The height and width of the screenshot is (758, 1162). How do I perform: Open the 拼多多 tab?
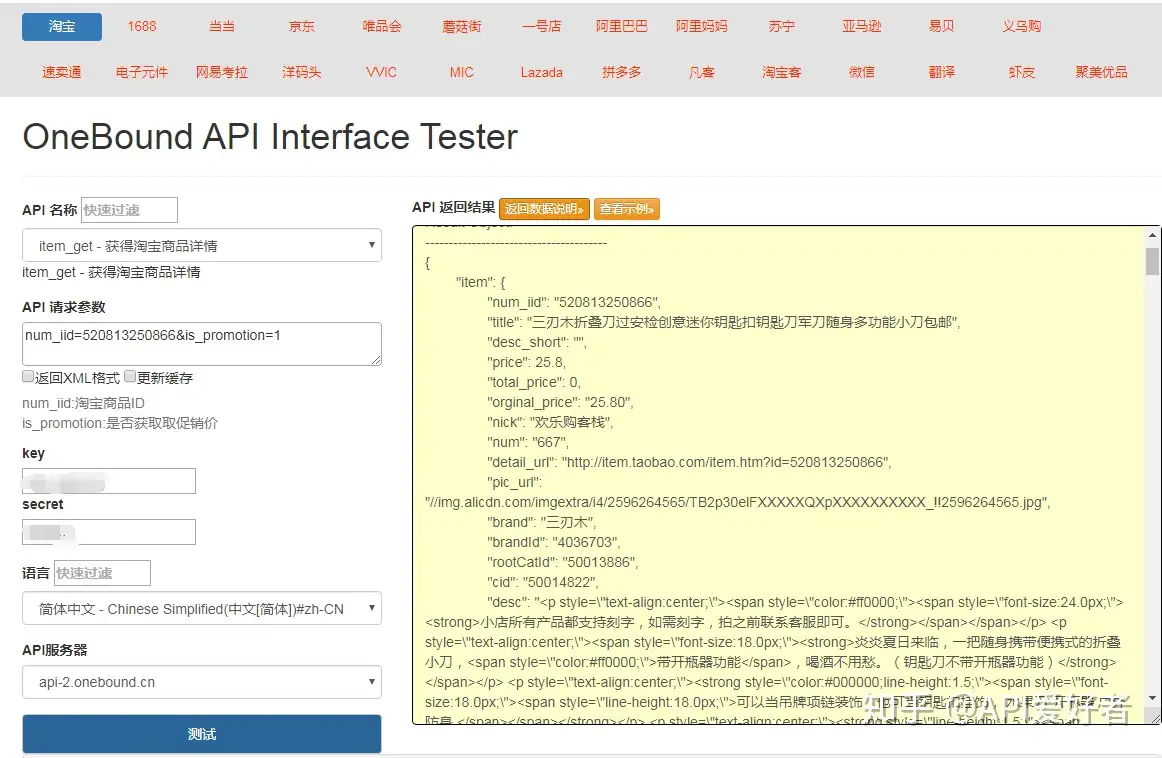[622, 73]
